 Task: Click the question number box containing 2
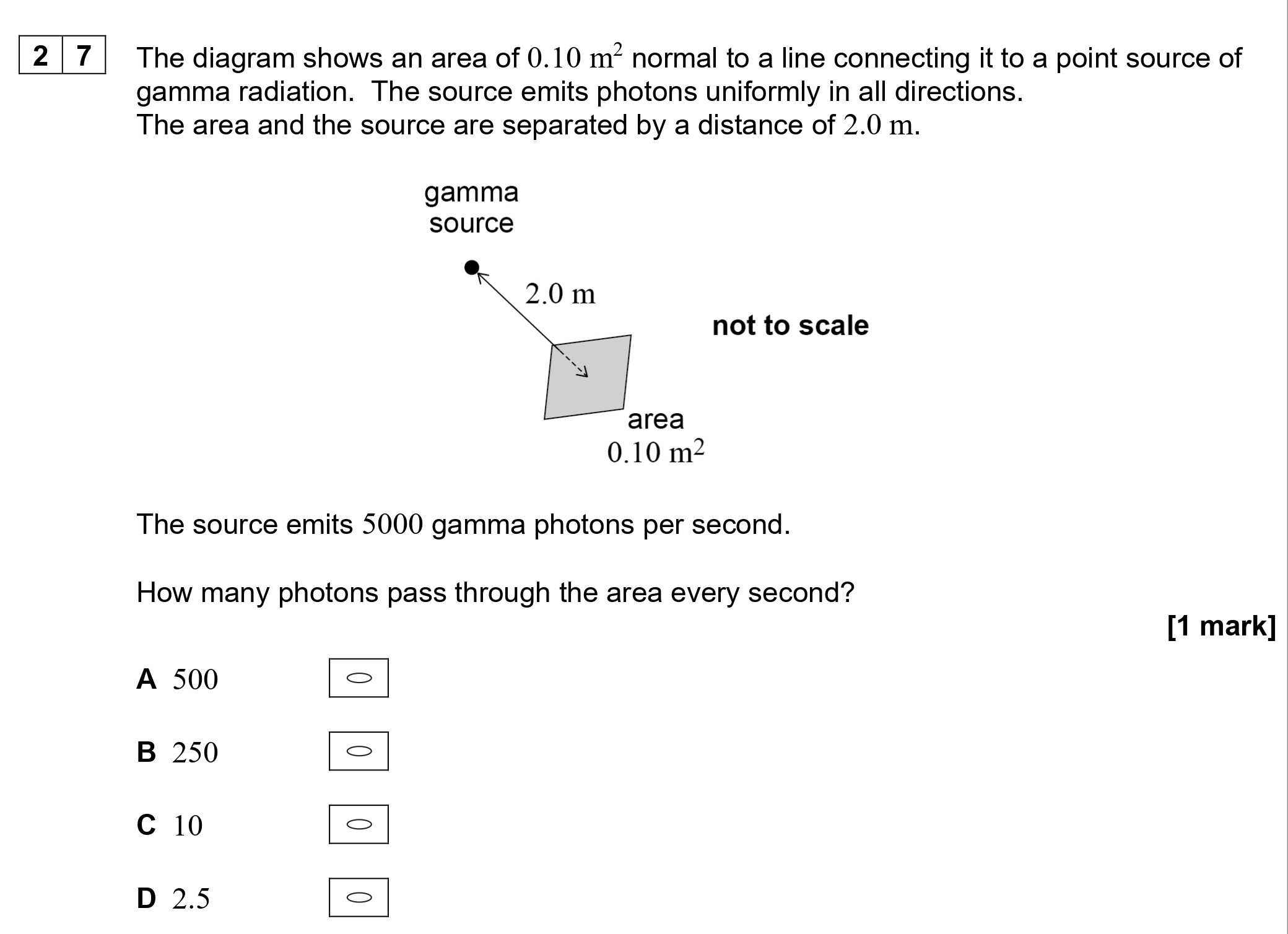[x=41, y=56]
